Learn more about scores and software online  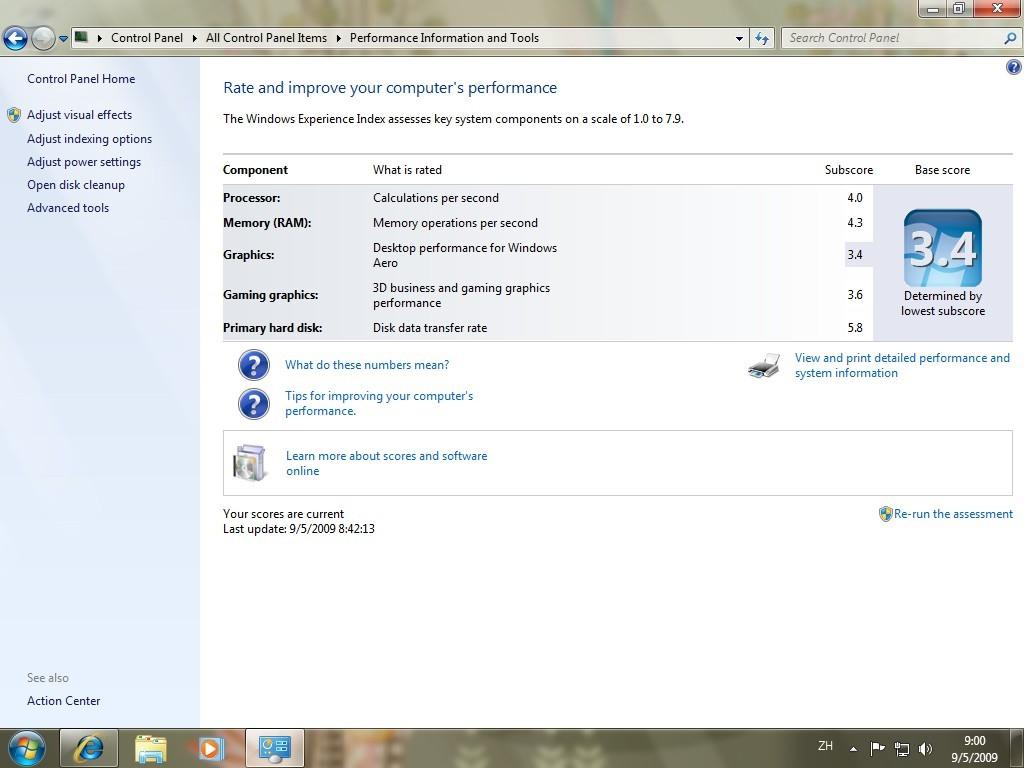click(387, 464)
